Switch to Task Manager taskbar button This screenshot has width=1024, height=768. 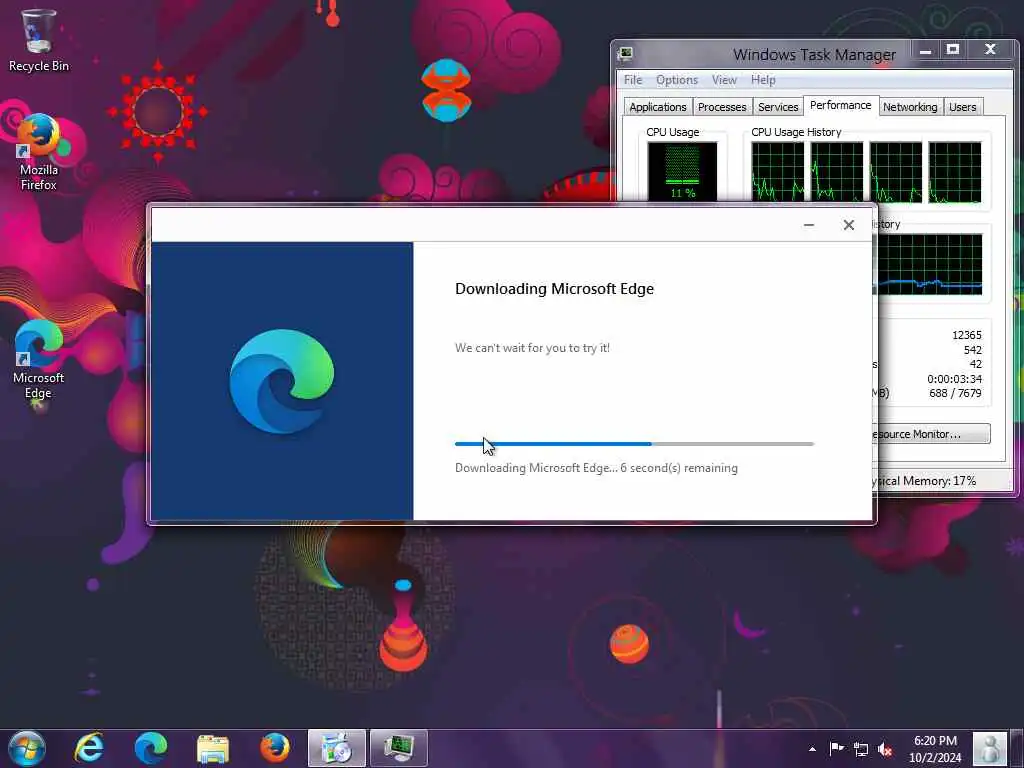tap(398, 748)
